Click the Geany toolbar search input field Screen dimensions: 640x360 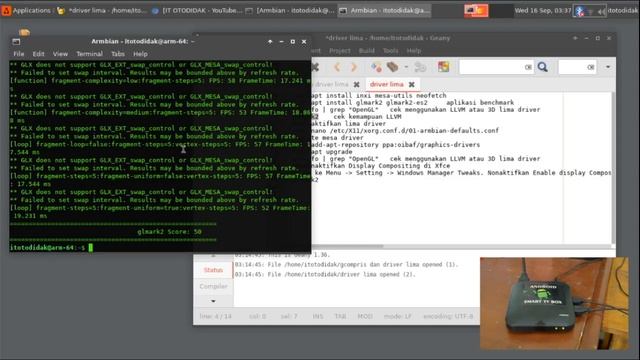pos(496,67)
